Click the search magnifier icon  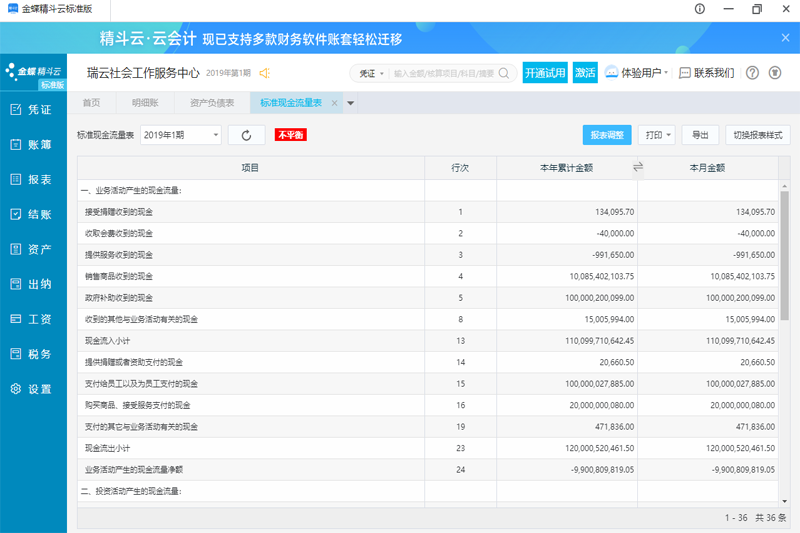pos(504,73)
